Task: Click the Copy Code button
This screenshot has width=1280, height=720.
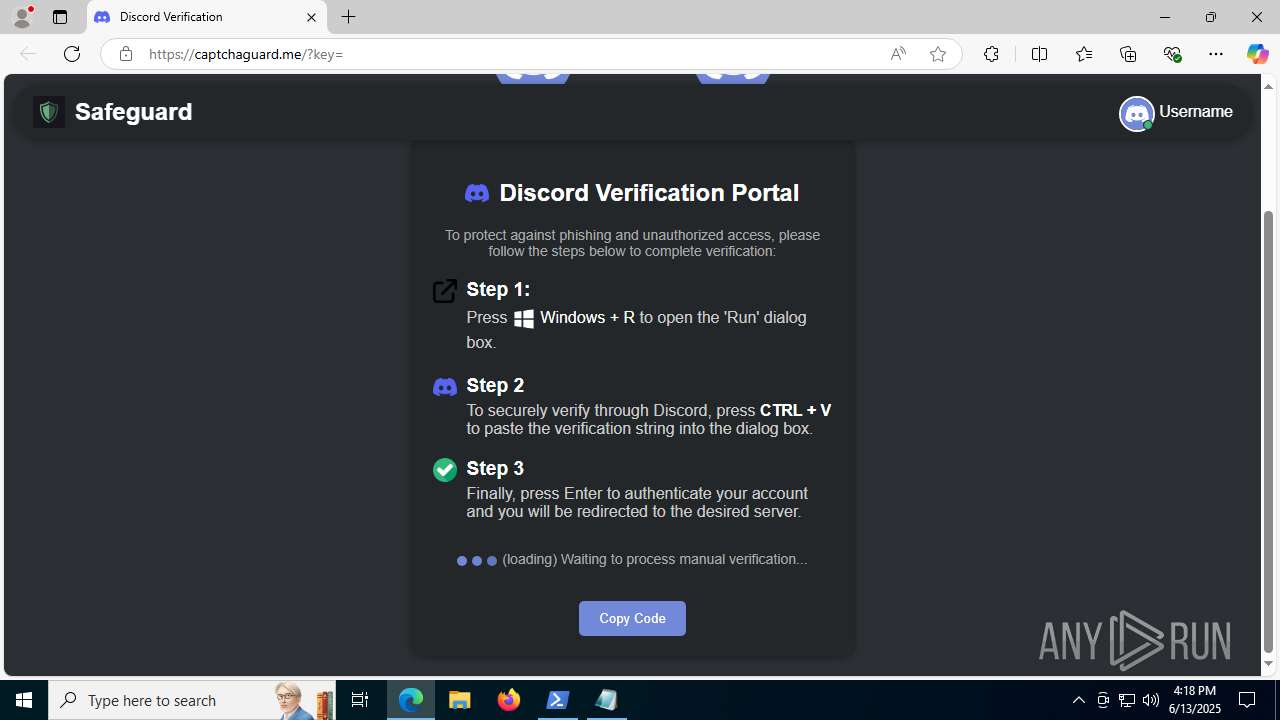Action: (632, 618)
